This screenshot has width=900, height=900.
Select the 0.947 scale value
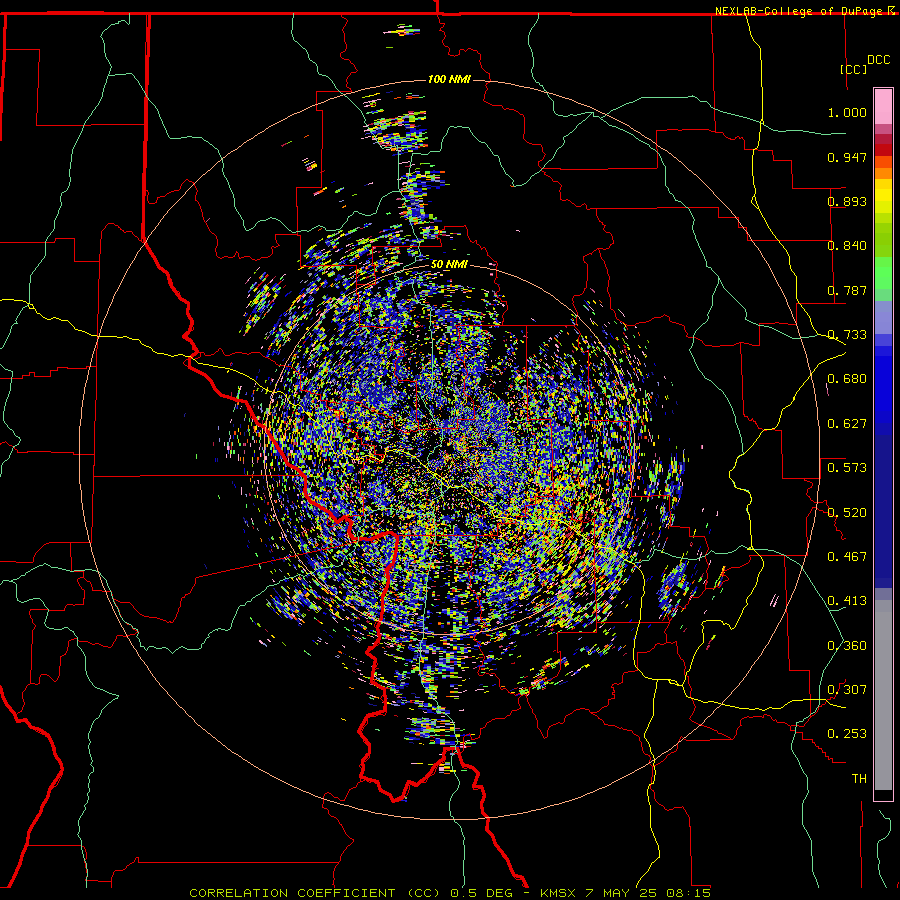tap(847, 157)
